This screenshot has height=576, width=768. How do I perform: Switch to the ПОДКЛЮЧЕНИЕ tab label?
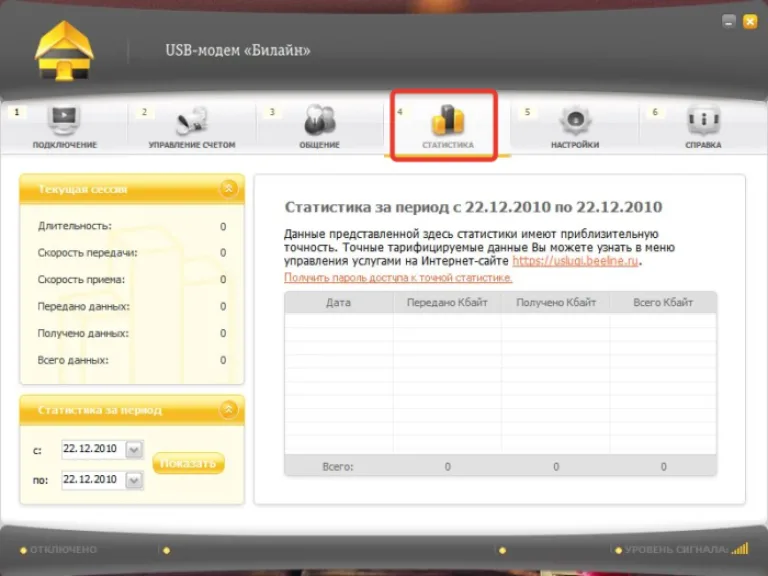point(65,145)
